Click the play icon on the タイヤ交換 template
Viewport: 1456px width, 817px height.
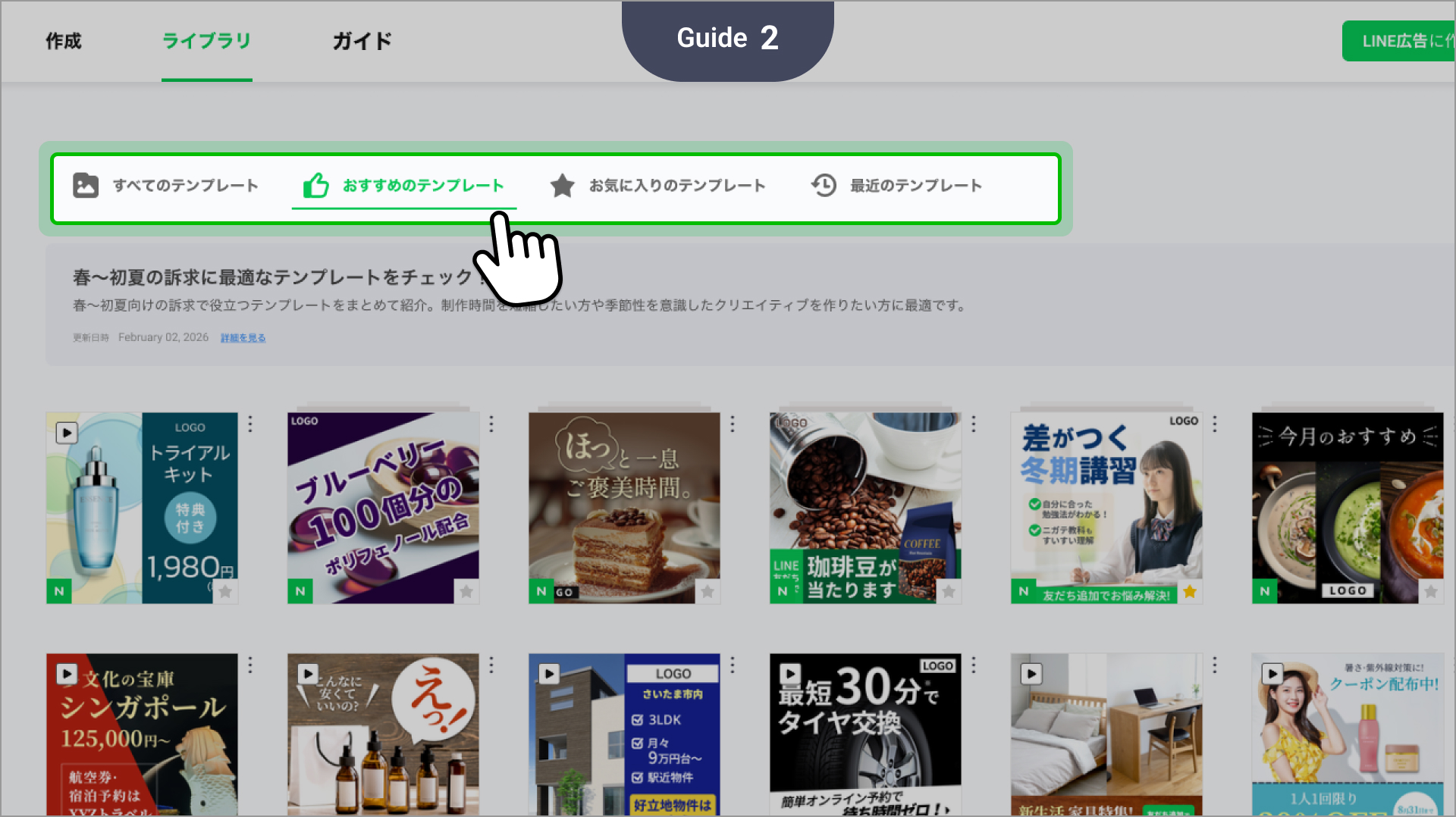click(x=790, y=674)
